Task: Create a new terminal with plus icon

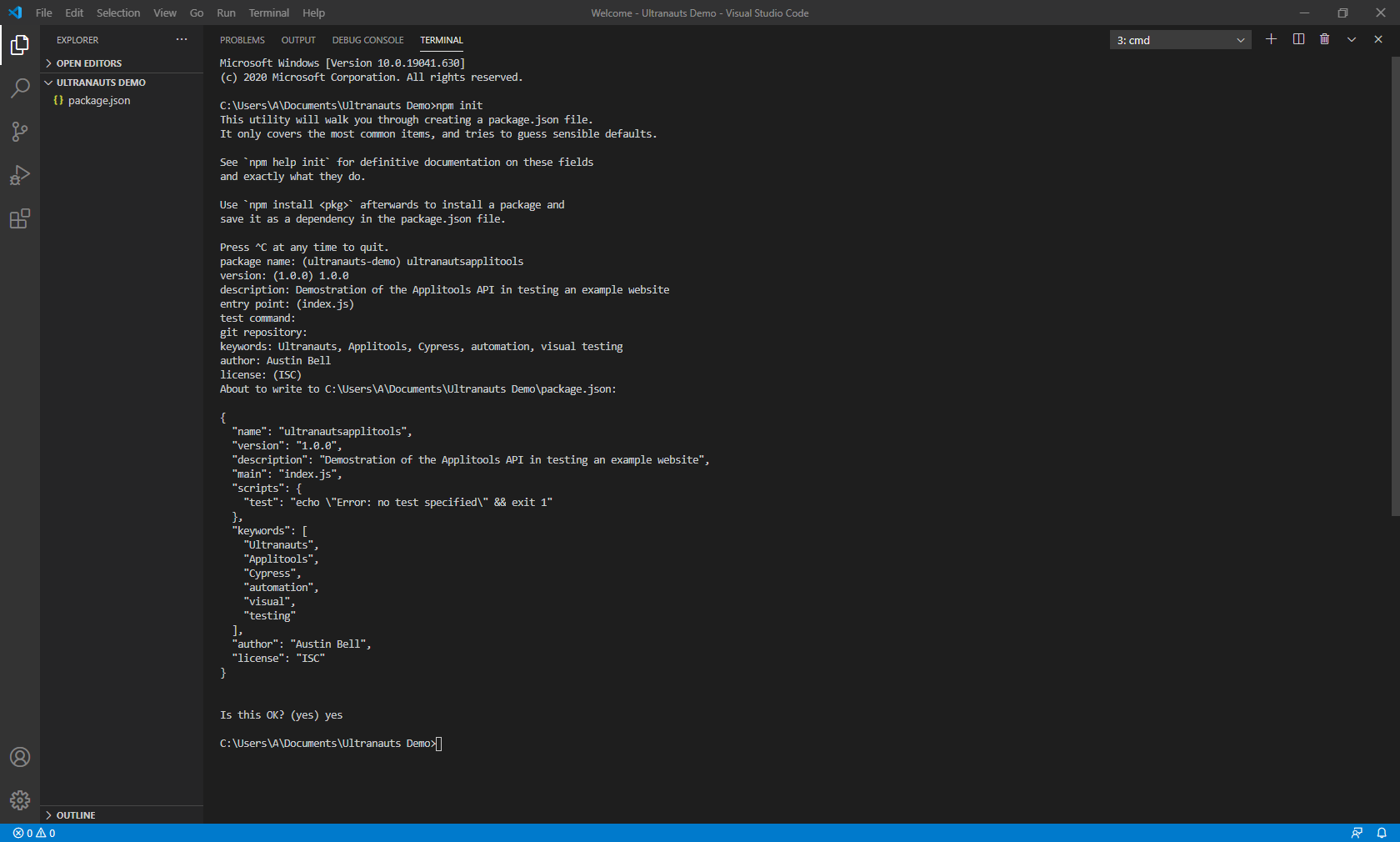Action: click(1271, 39)
